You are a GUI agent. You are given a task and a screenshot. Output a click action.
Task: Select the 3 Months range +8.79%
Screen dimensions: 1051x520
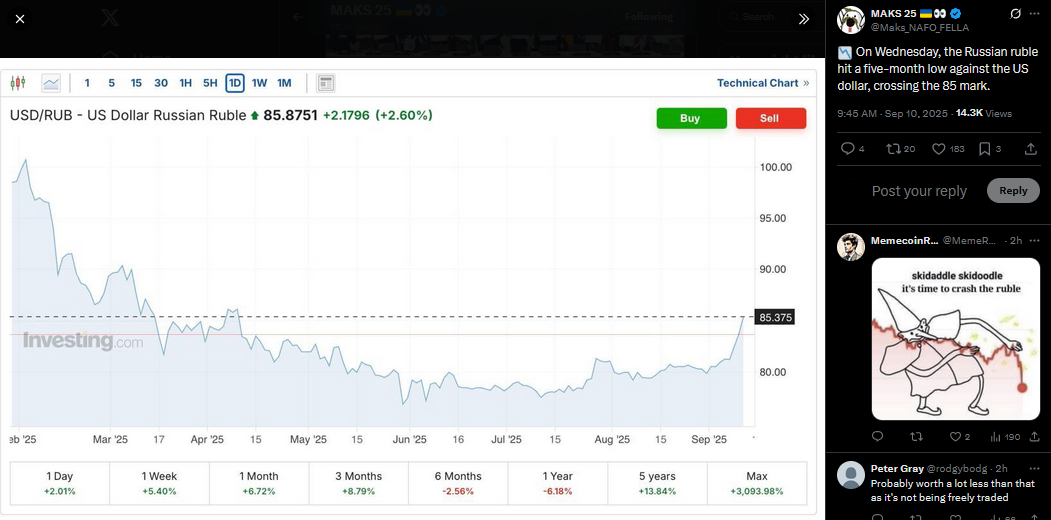(x=359, y=483)
